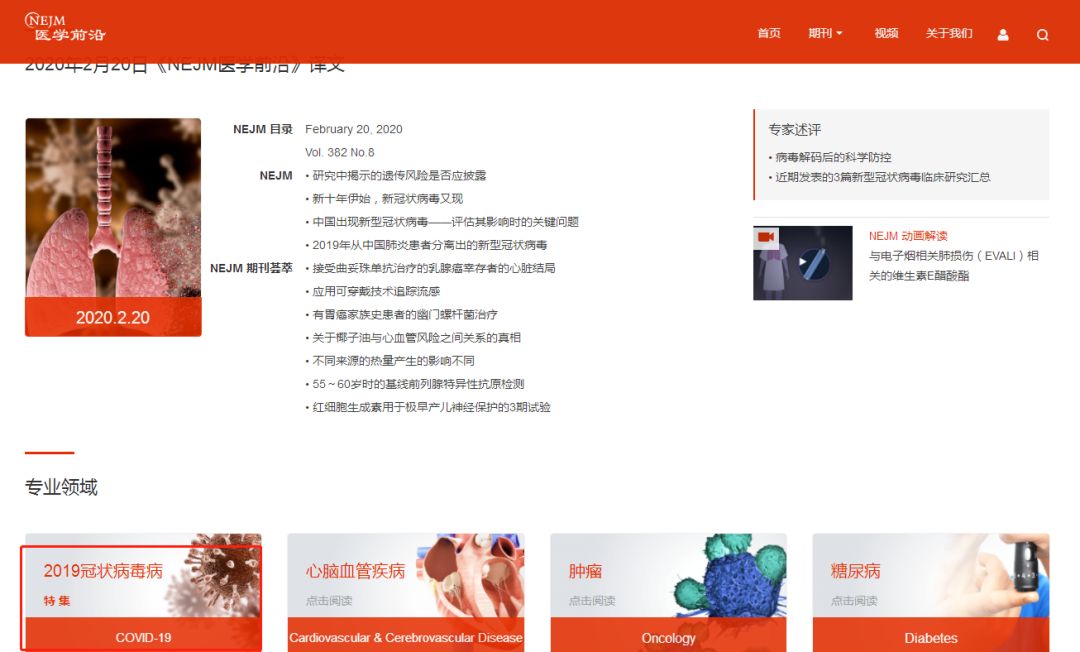Screen dimensions: 1080x652
Task: Open article 不同来源的热量产生的影响不同
Action: 393,361
